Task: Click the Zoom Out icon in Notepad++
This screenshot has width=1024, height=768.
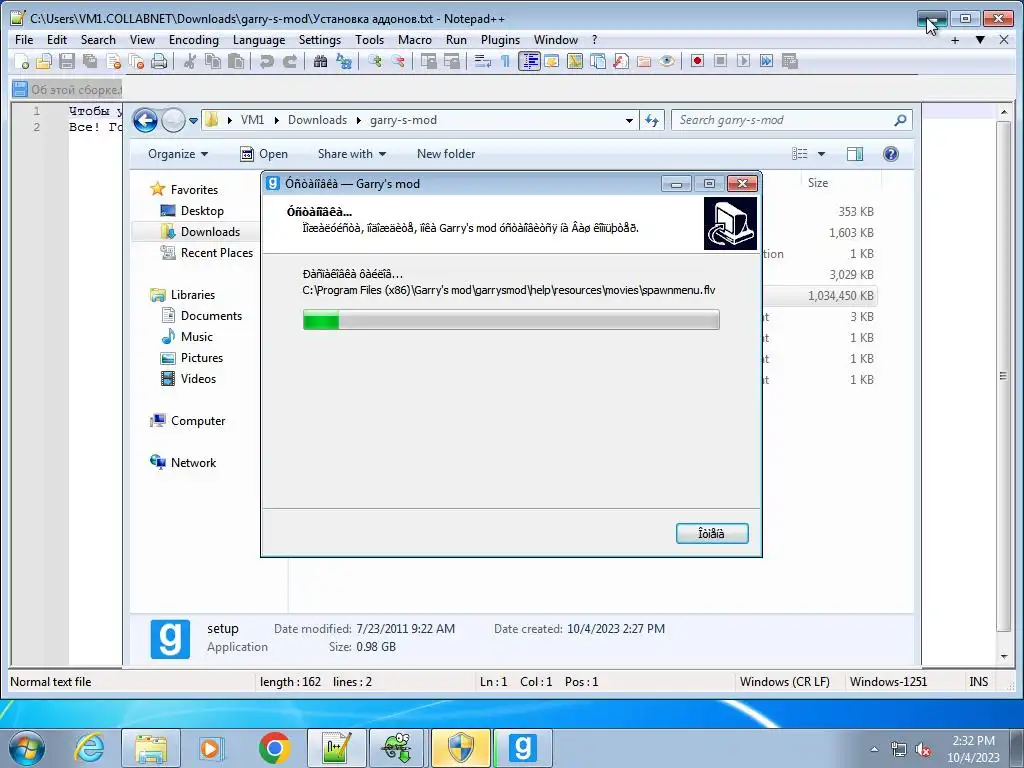Action: tap(397, 61)
